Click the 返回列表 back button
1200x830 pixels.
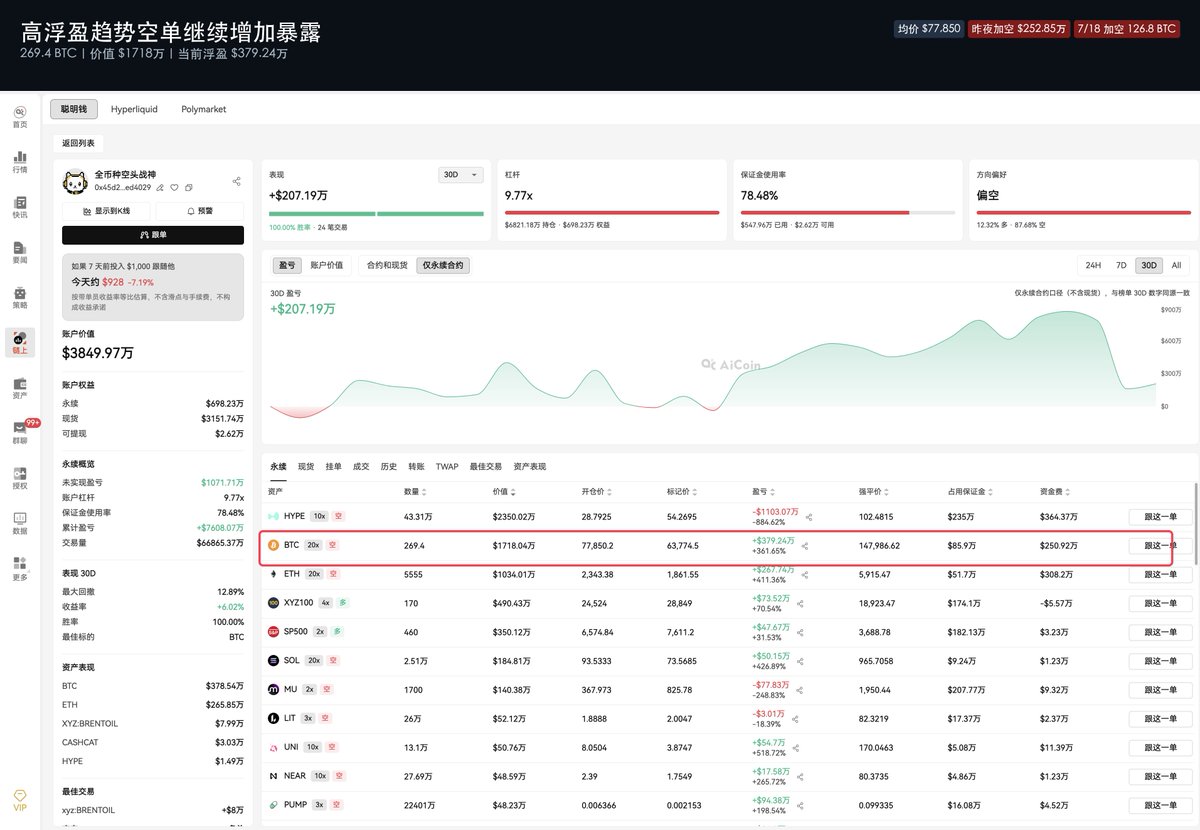point(78,143)
